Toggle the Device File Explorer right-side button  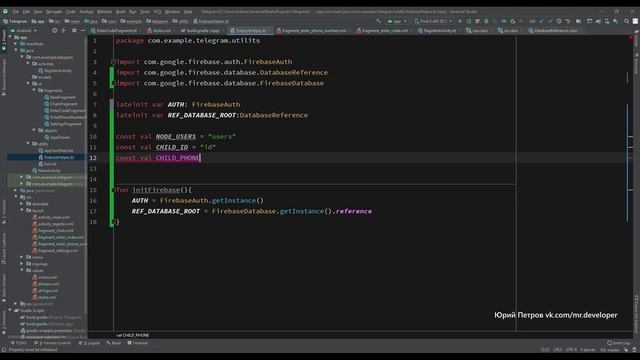[x=636, y=314]
